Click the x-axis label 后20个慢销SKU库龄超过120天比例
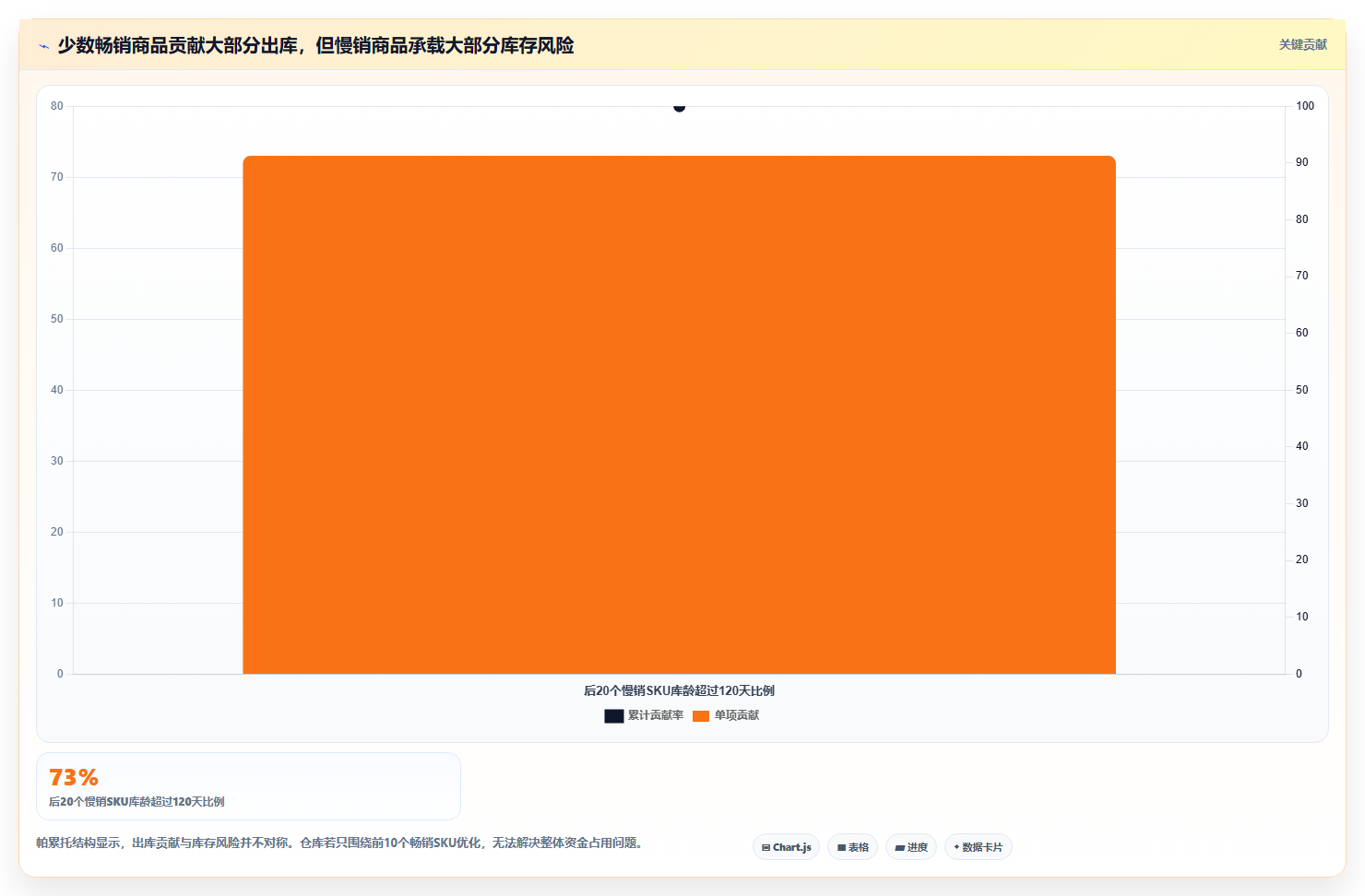The image size is (1365, 896). (x=679, y=690)
